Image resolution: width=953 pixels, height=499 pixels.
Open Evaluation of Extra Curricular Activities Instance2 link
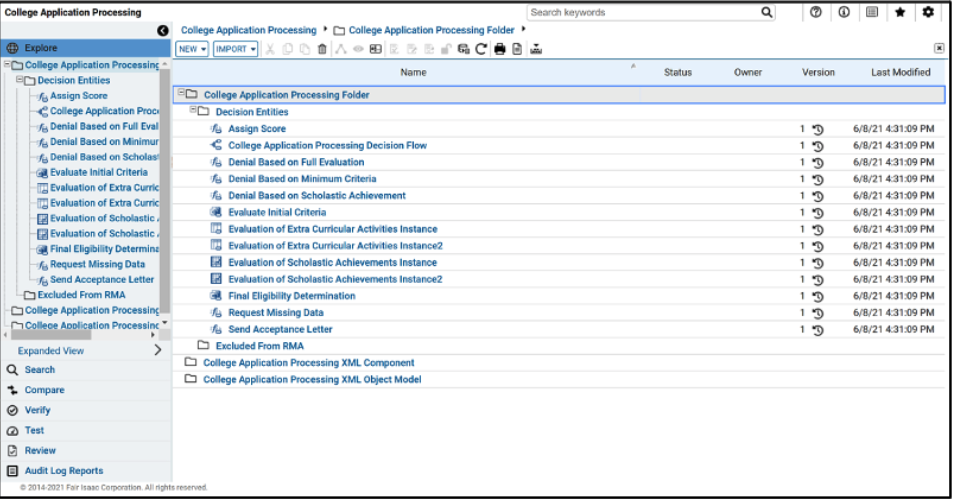pos(335,246)
